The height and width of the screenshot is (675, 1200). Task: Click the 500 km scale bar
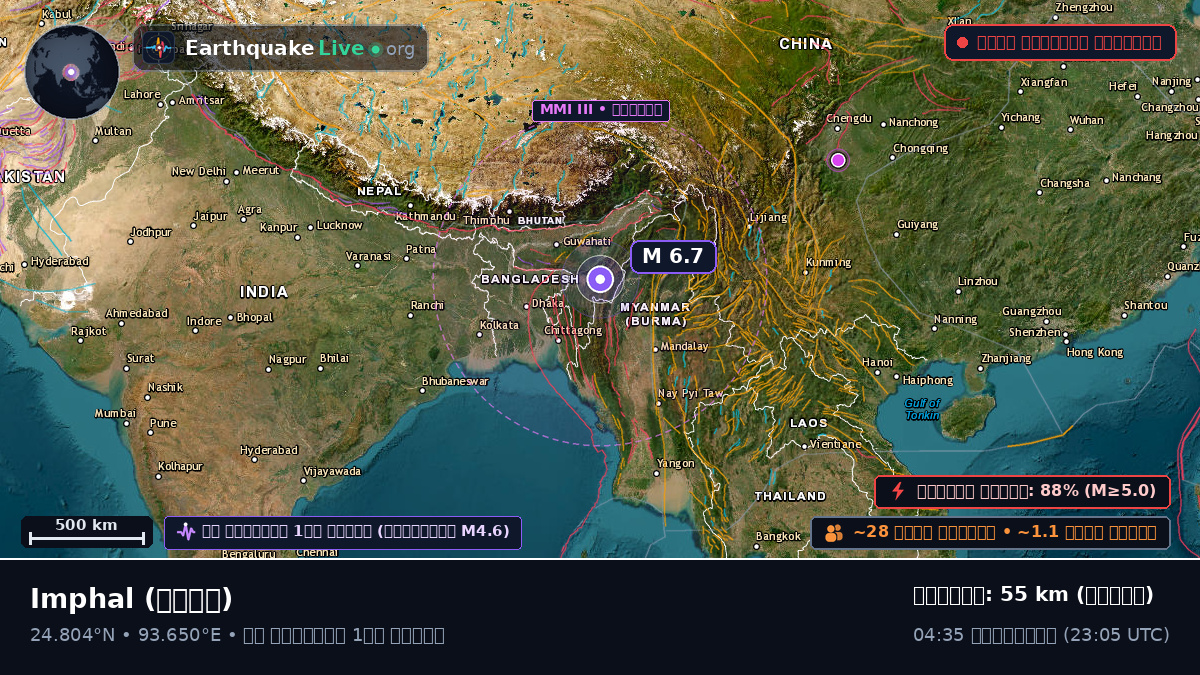86,532
